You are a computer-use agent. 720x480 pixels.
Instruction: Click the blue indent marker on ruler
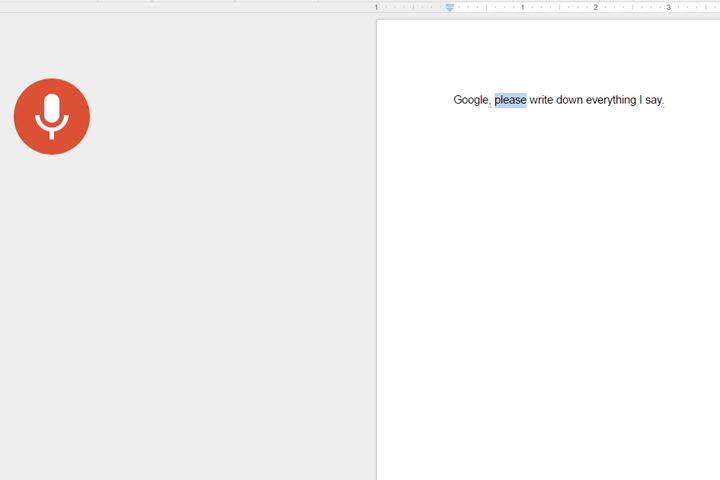[x=450, y=7]
